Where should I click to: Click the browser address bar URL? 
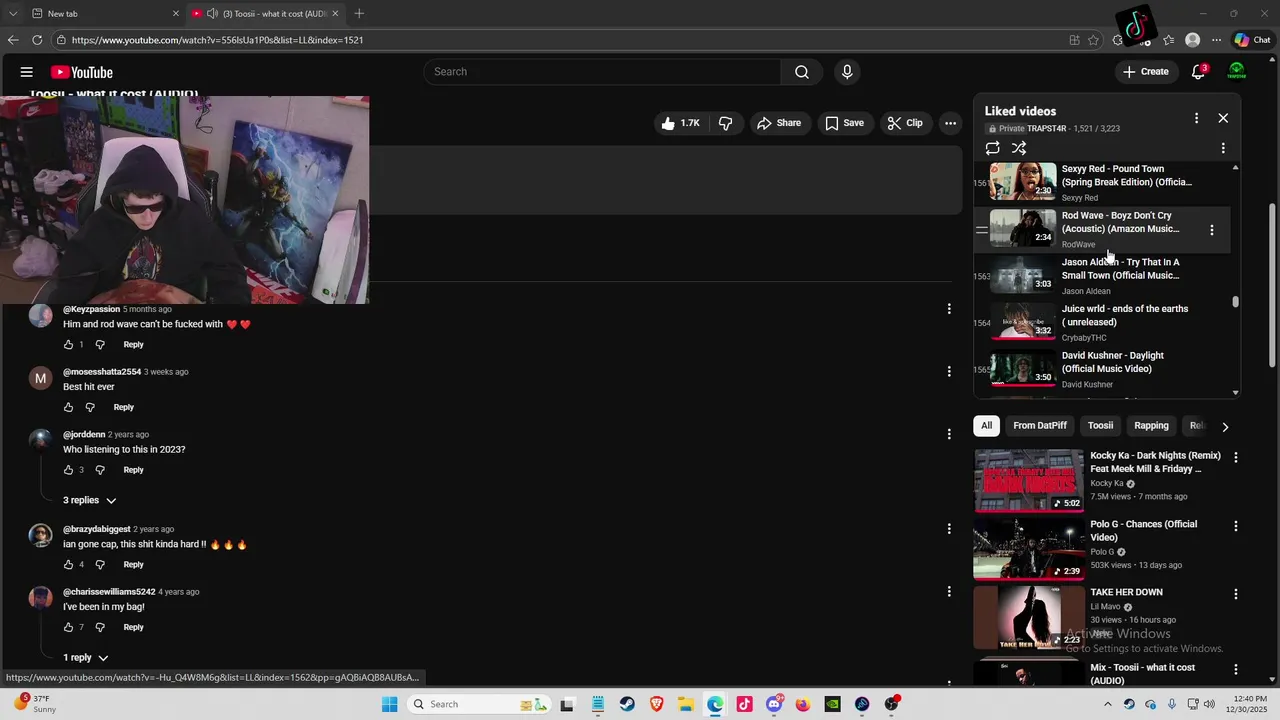(217, 40)
